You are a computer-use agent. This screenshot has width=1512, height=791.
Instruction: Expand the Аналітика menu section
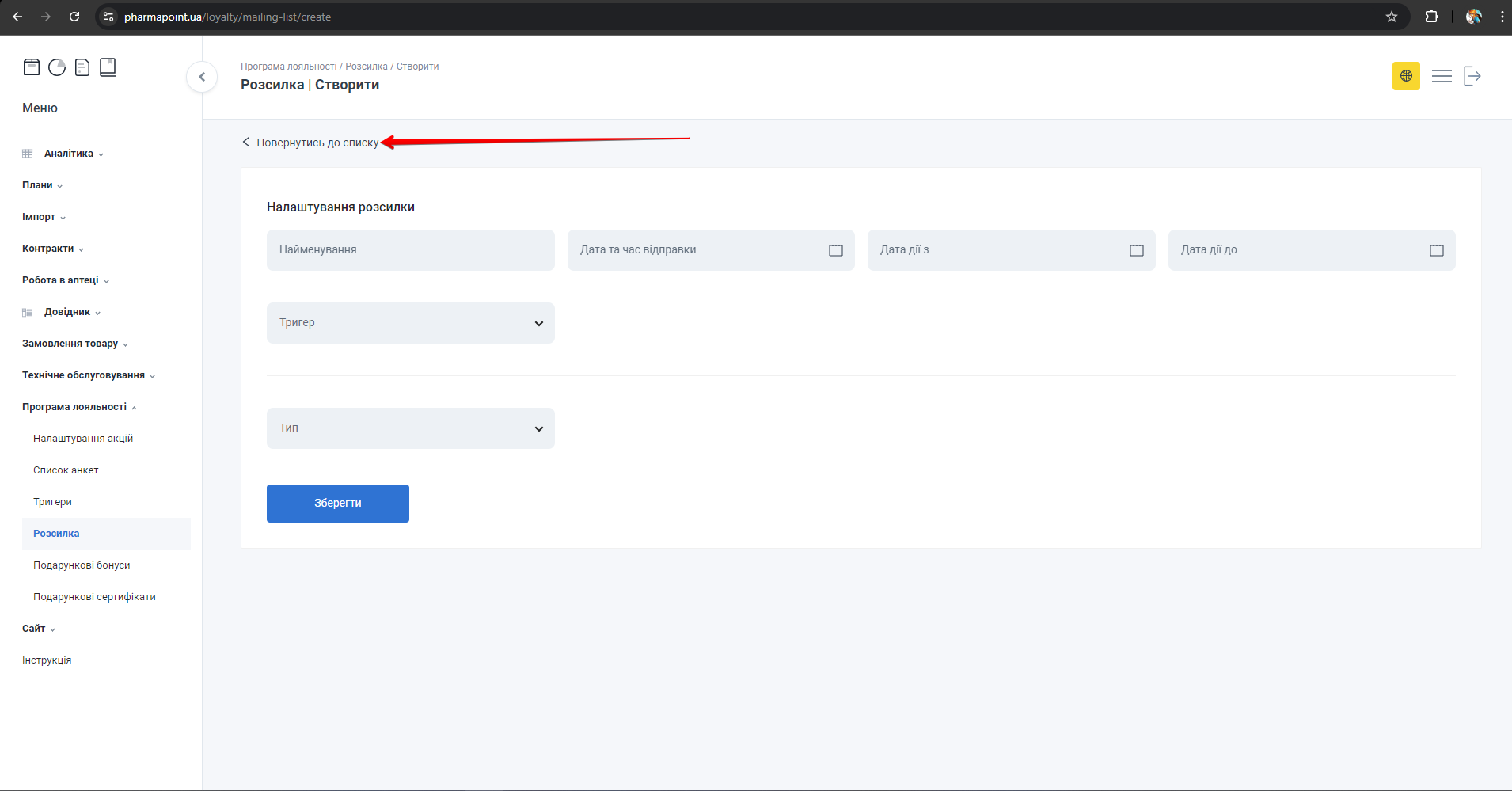click(69, 154)
